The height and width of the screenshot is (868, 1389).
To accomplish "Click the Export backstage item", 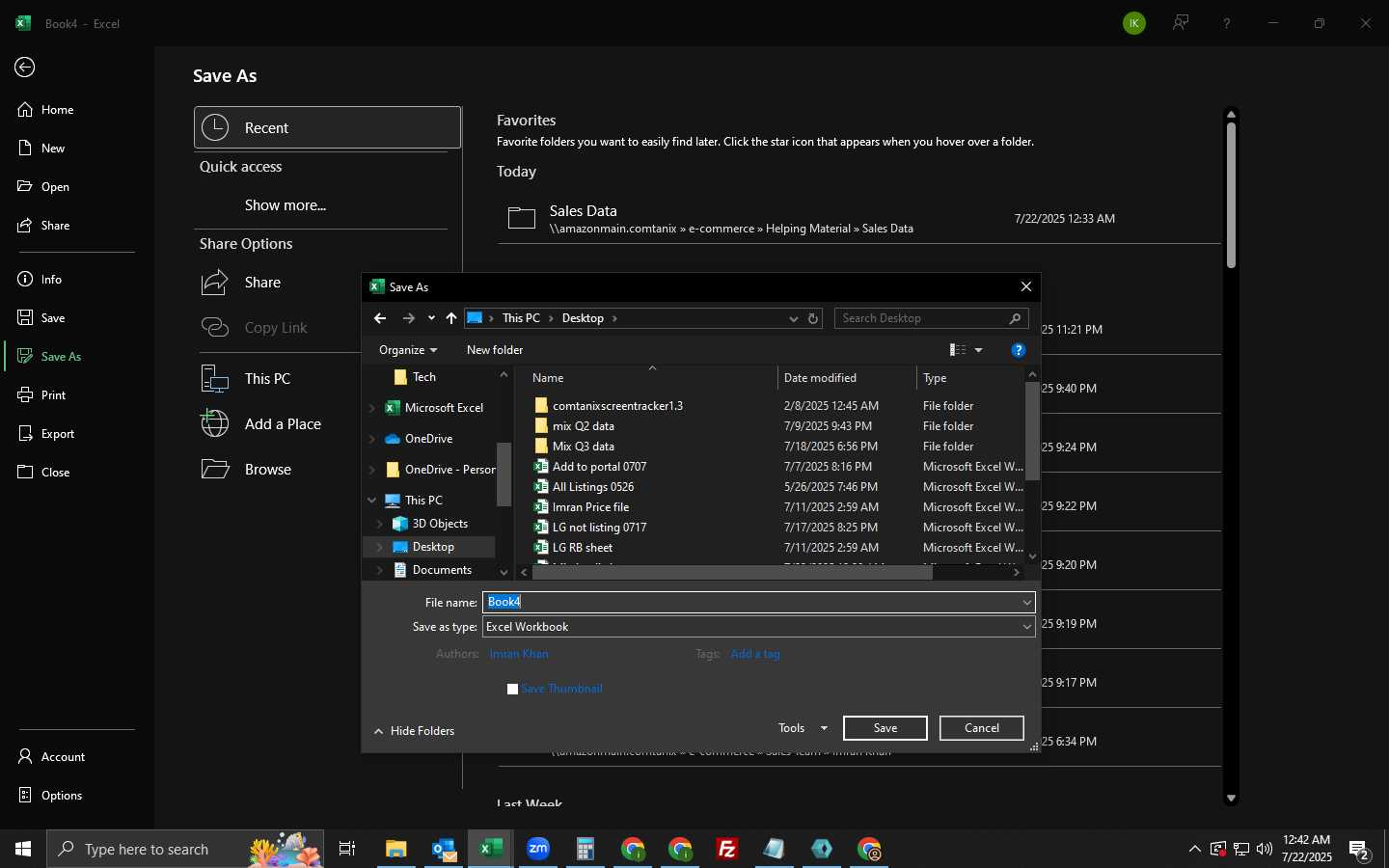I will [x=58, y=434].
